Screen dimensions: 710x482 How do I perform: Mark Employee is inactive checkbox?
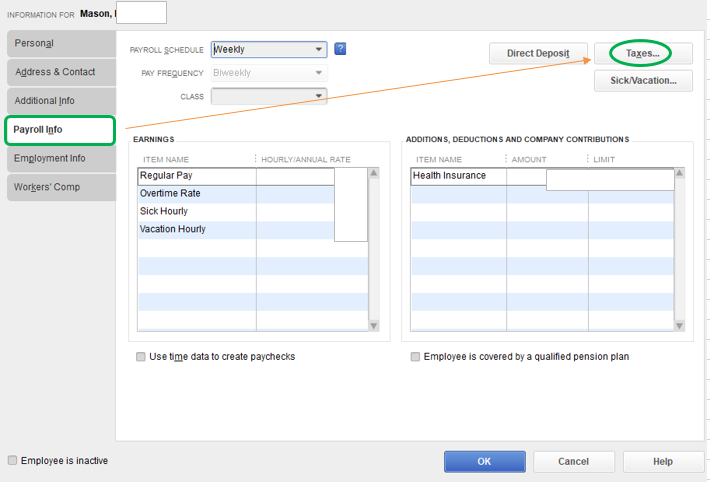13,461
